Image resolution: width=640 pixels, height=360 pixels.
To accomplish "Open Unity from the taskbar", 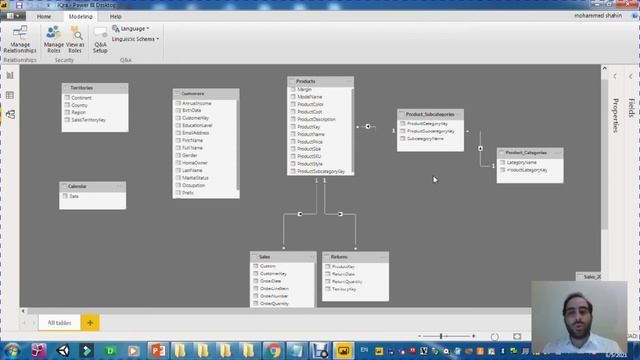I will 63,351.
